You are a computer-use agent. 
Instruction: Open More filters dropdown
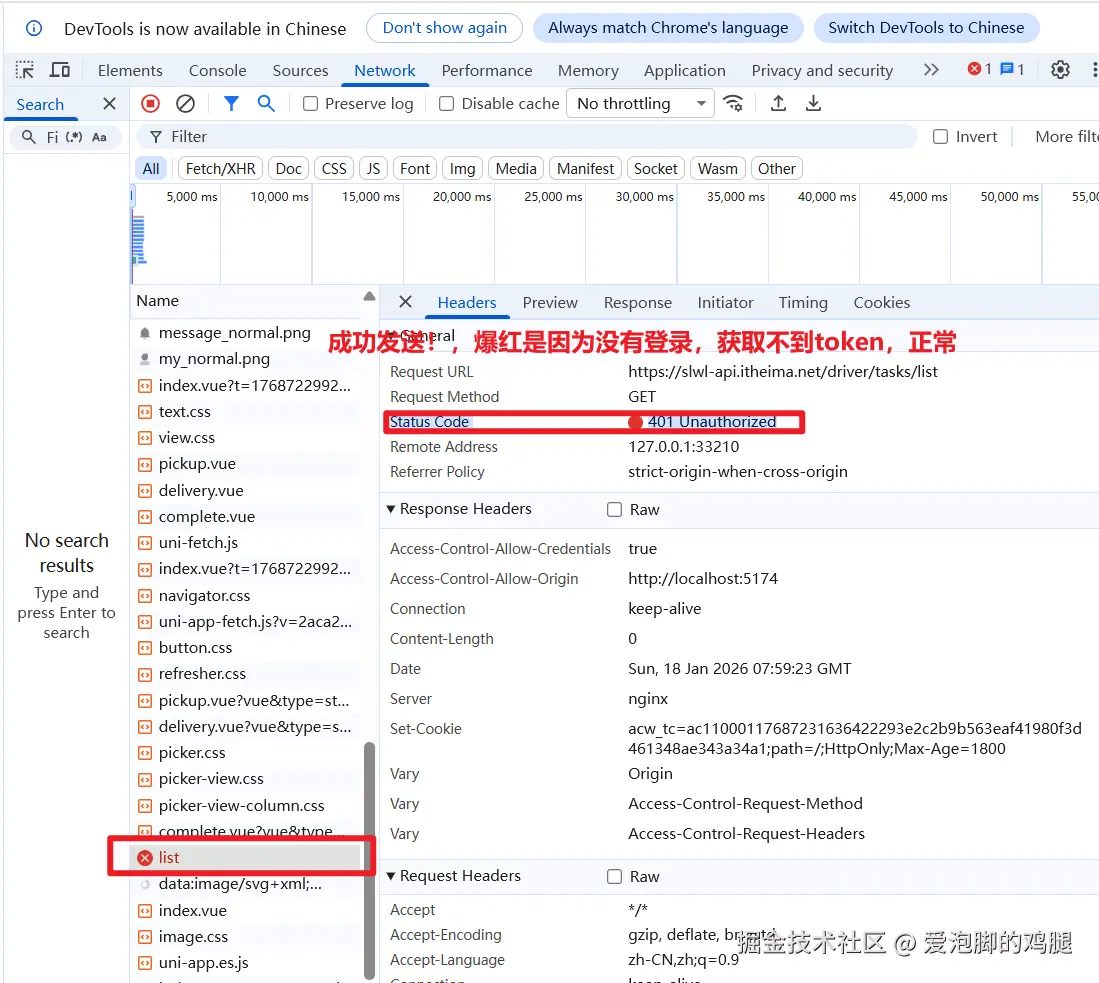(1066, 137)
